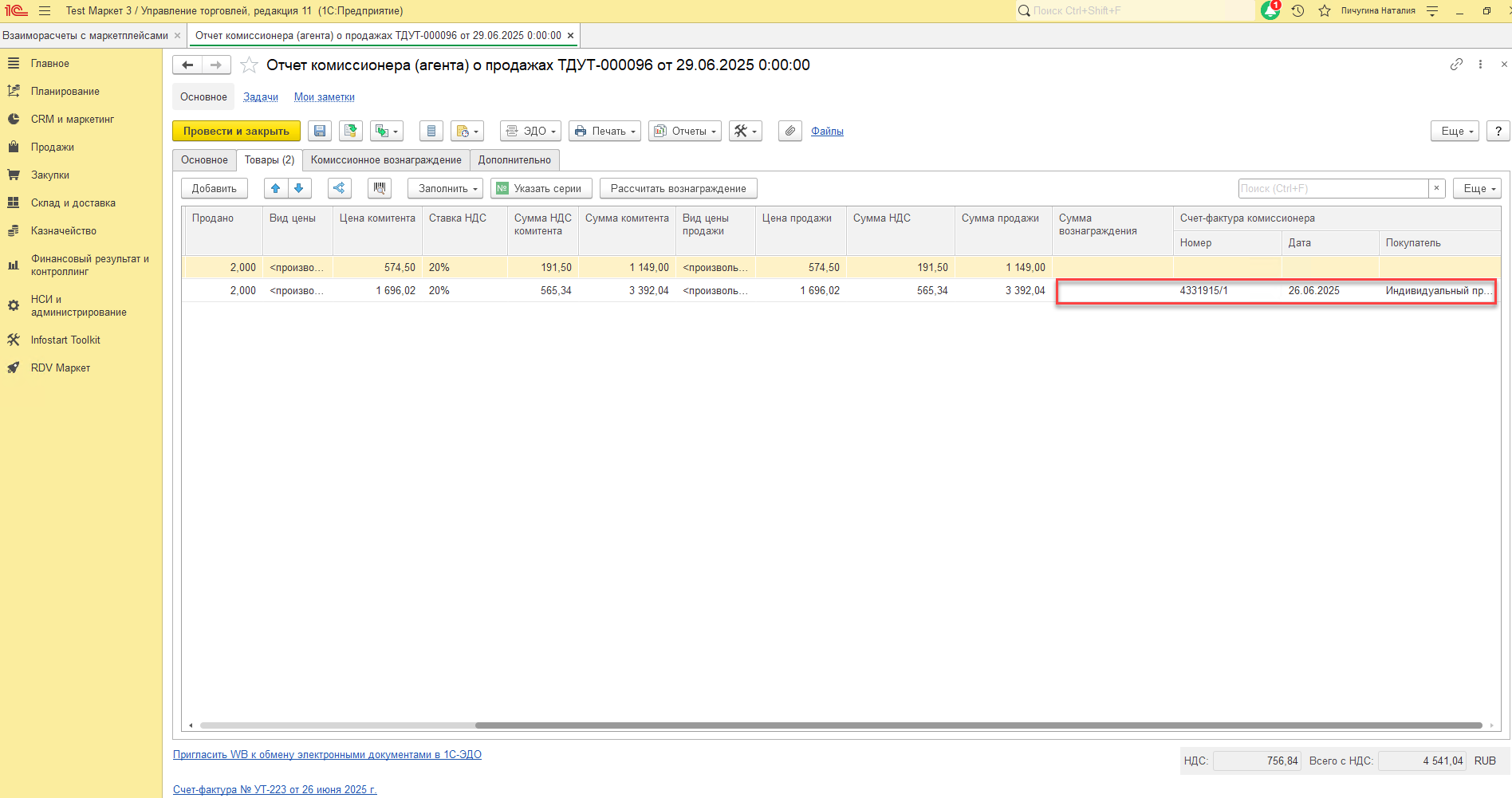The width and height of the screenshot is (1512, 798).
Task: Switch to the Комиссионное вознаграждение tab
Action: pyautogui.click(x=386, y=160)
